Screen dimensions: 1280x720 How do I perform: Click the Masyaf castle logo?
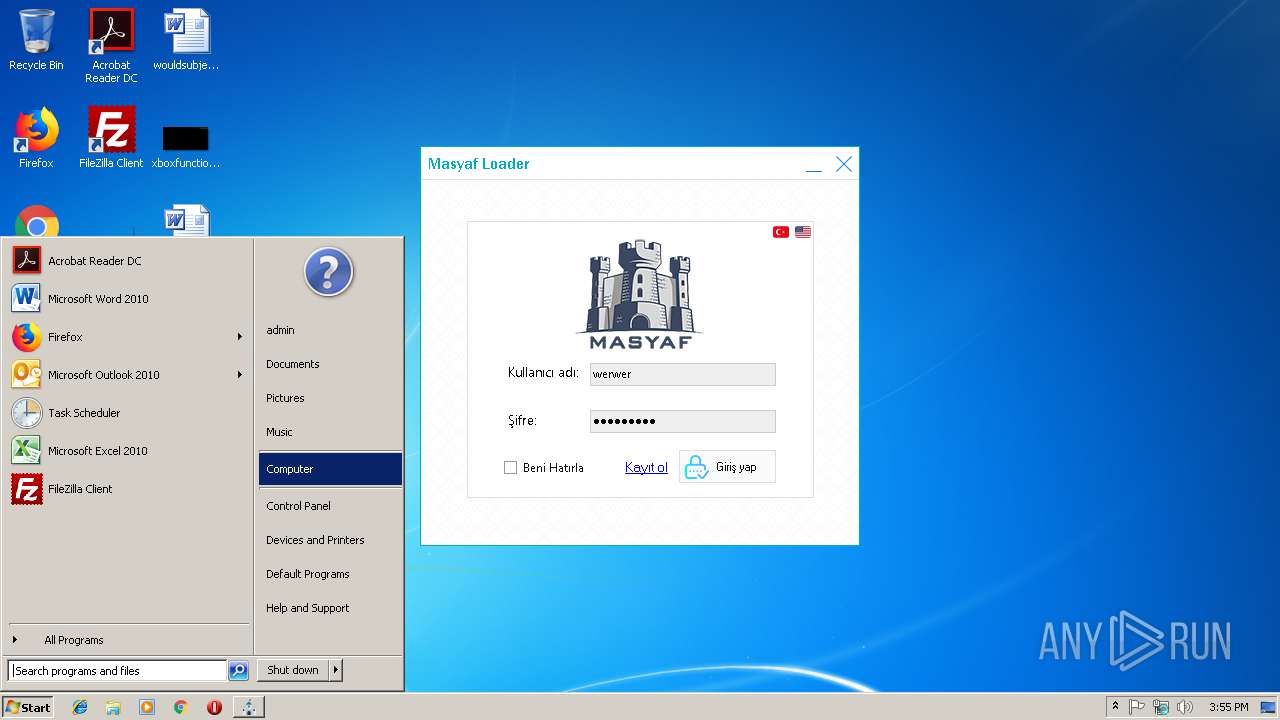tap(640, 294)
